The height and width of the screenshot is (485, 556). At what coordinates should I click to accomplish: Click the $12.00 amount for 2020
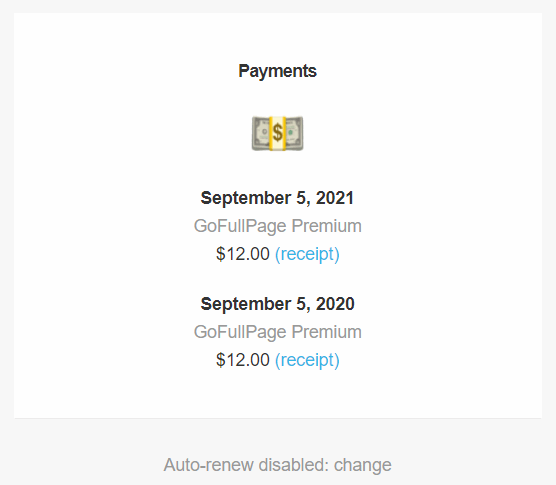[243, 360]
